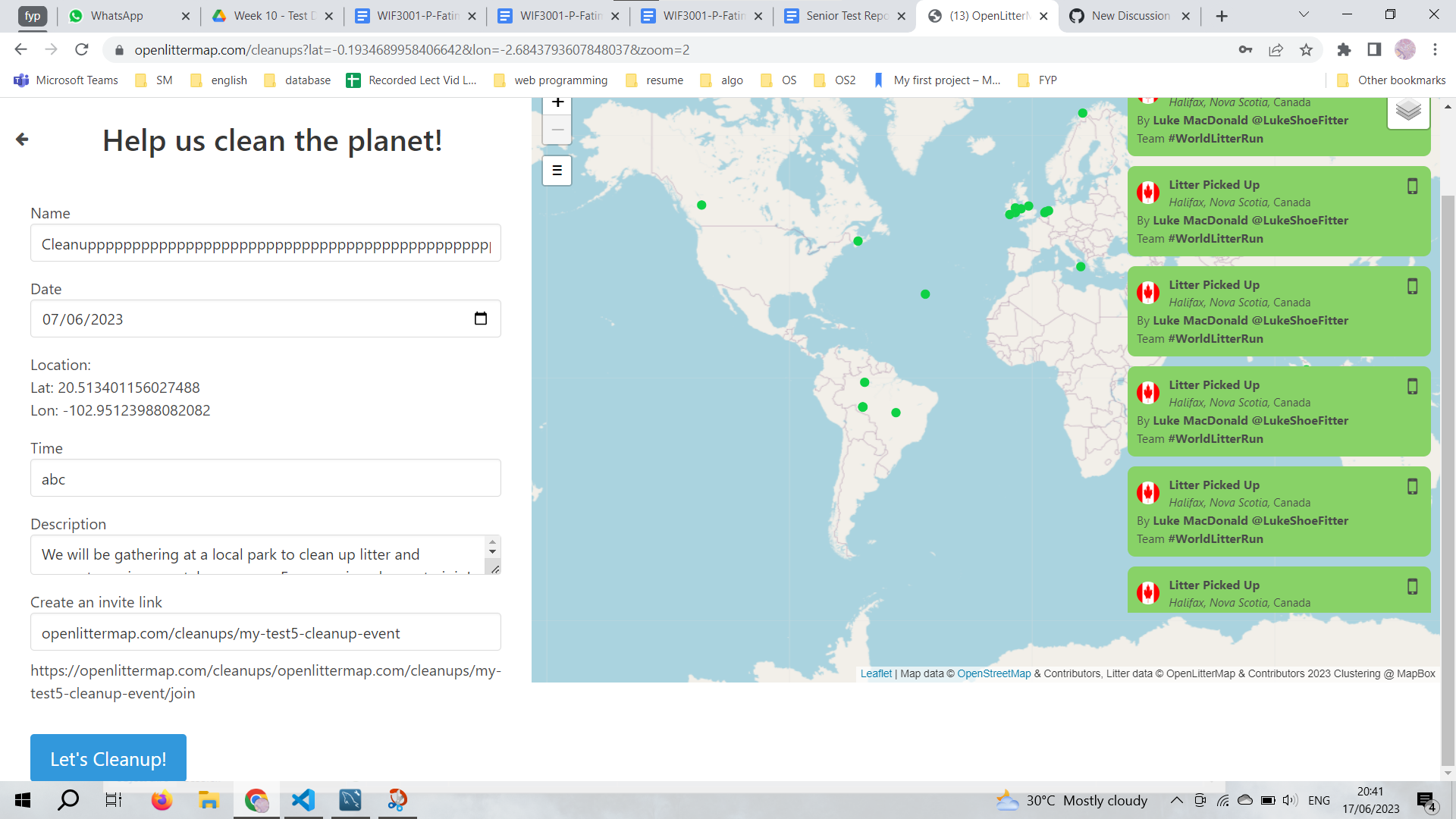Screen dimensions: 1456x819
Task: Click the Let's Cleanup! button
Action: pyautogui.click(x=108, y=758)
